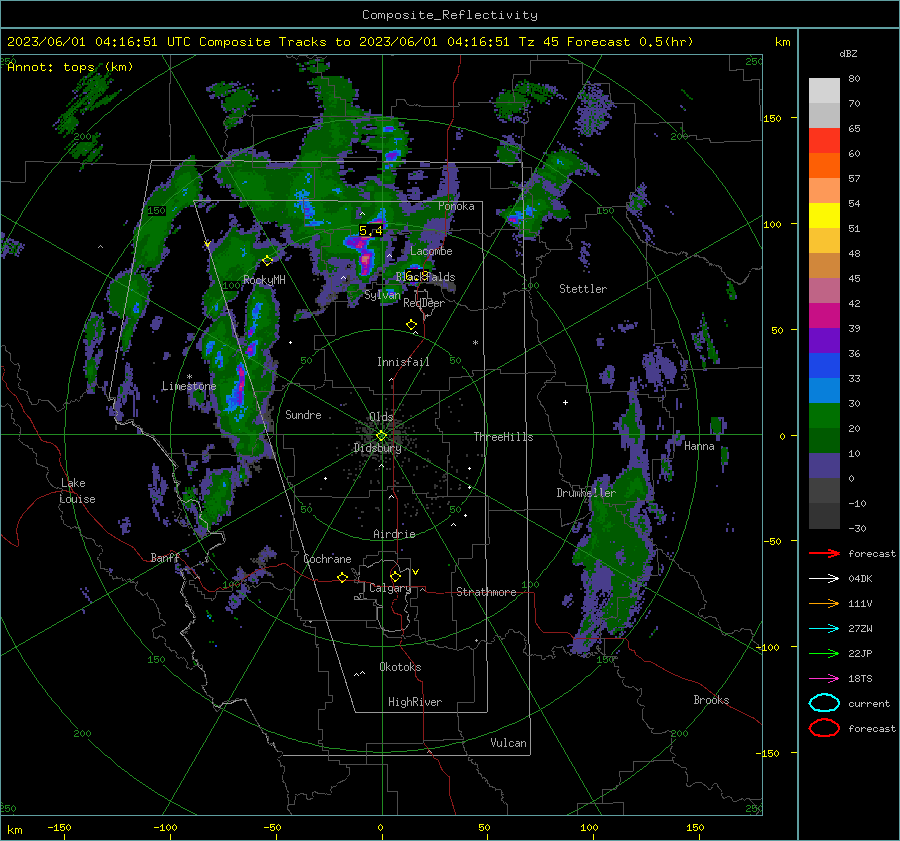Click the Airdrie city label
This screenshot has height=841, width=900.
[x=394, y=534]
